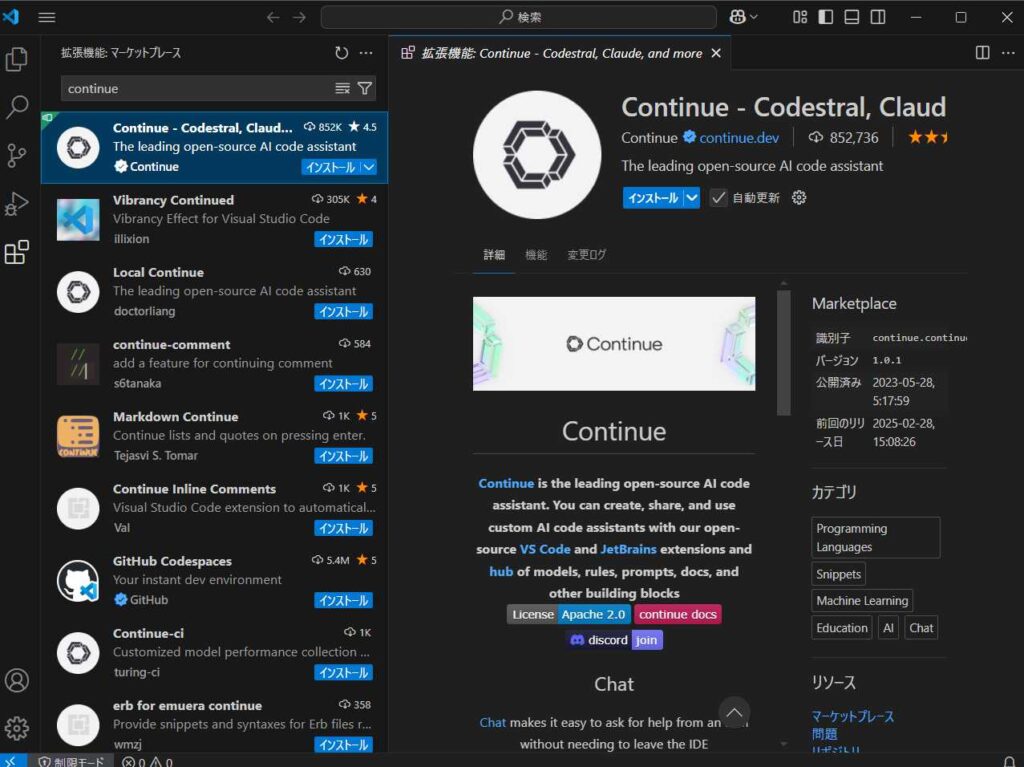Switch to the 変更ログ tab
1024x767 pixels.
pyautogui.click(x=587, y=254)
